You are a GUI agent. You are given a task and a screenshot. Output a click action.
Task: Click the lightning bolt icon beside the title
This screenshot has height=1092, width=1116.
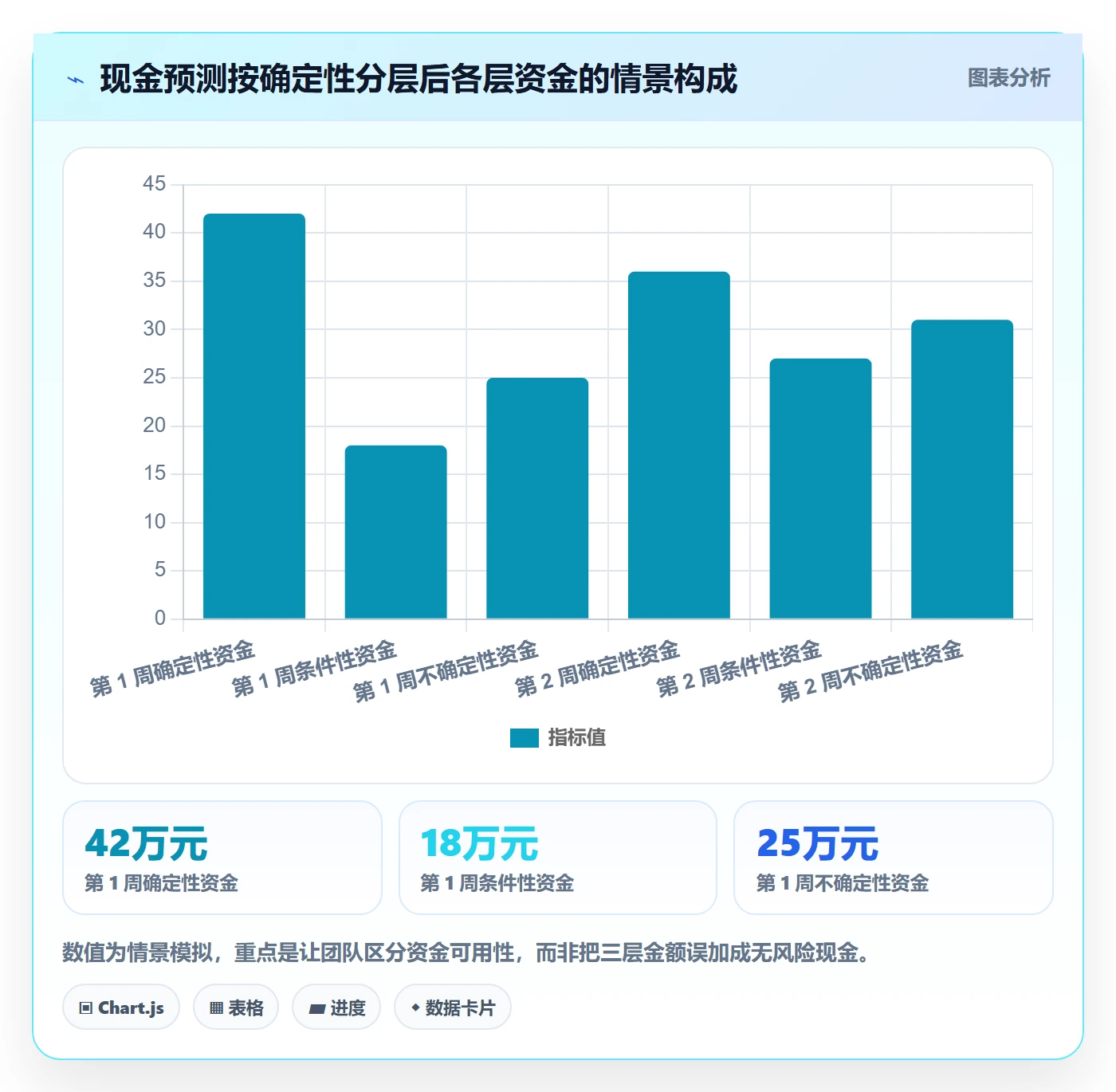(76, 80)
